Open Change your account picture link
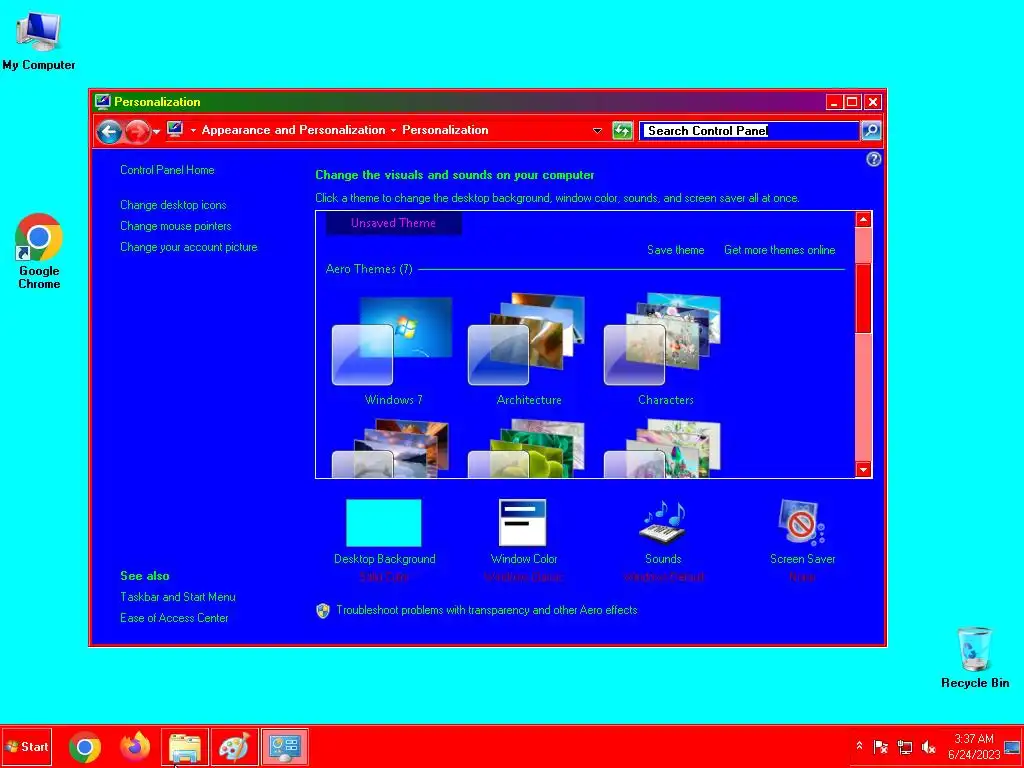Viewport: 1024px width, 768px height. 189,247
